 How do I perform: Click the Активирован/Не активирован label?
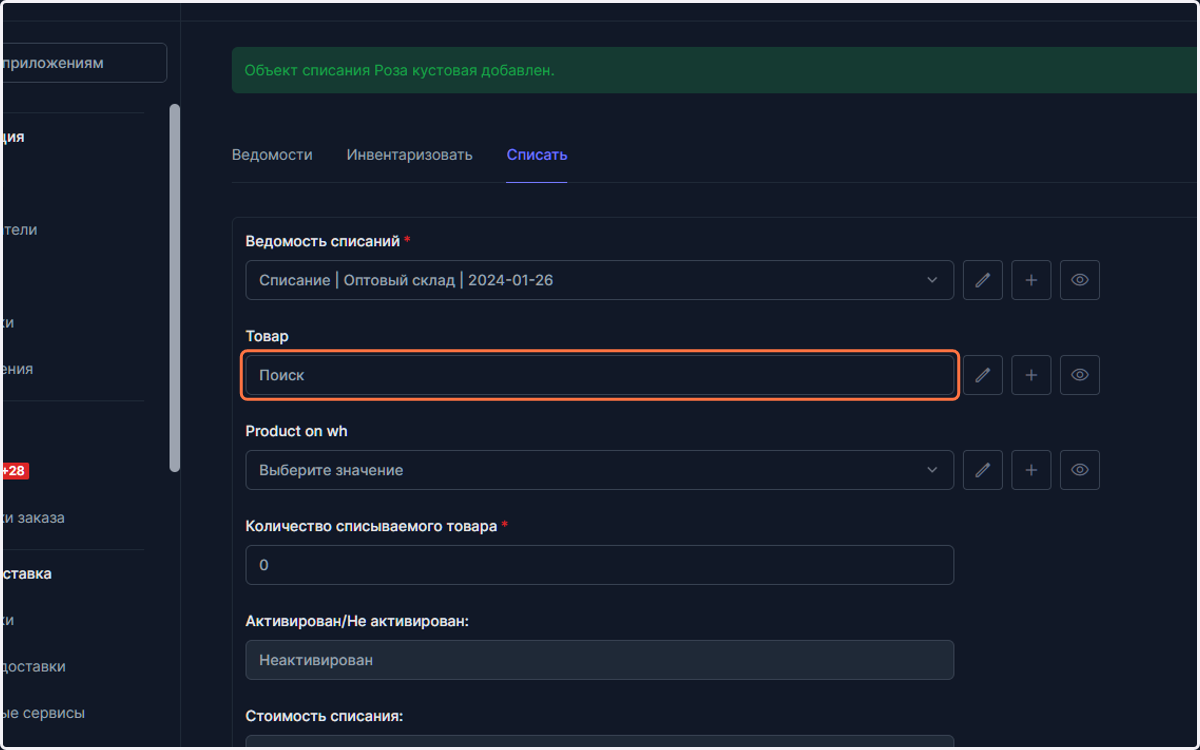[x=357, y=621]
